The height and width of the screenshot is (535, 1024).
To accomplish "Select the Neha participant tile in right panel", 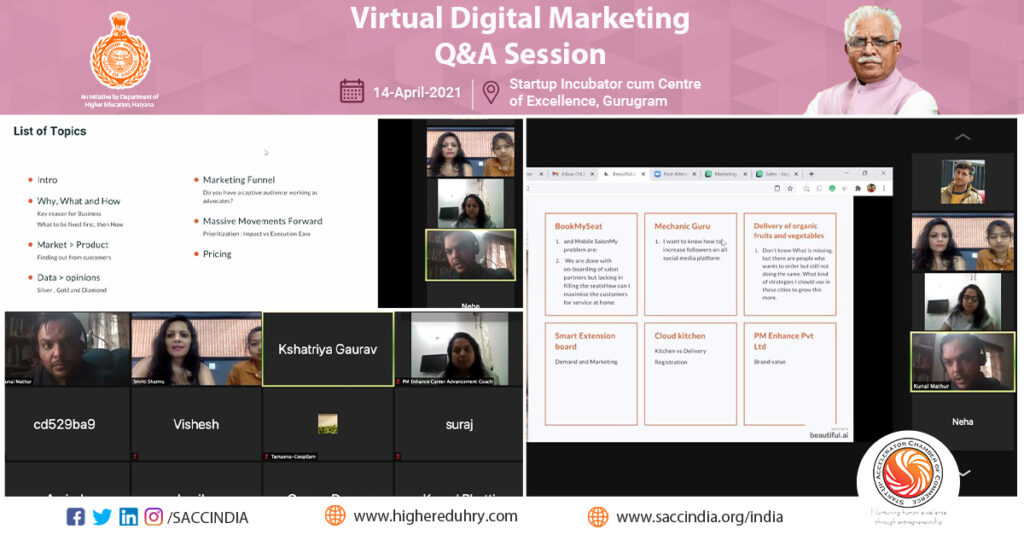I will pyautogui.click(x=963, y=421).
